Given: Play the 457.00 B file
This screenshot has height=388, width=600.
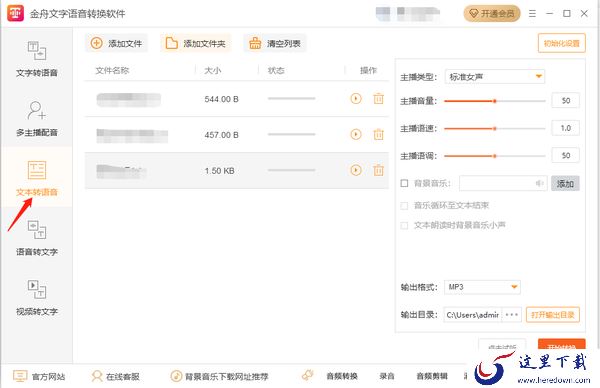Looking at the screenshot, I should tap(356, 134).
